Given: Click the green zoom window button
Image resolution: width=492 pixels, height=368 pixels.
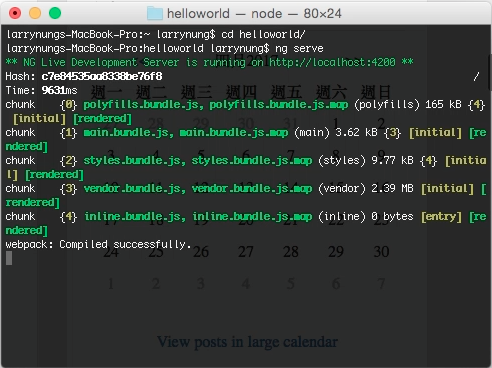Looking at the screenshot, I should (55, 13).
